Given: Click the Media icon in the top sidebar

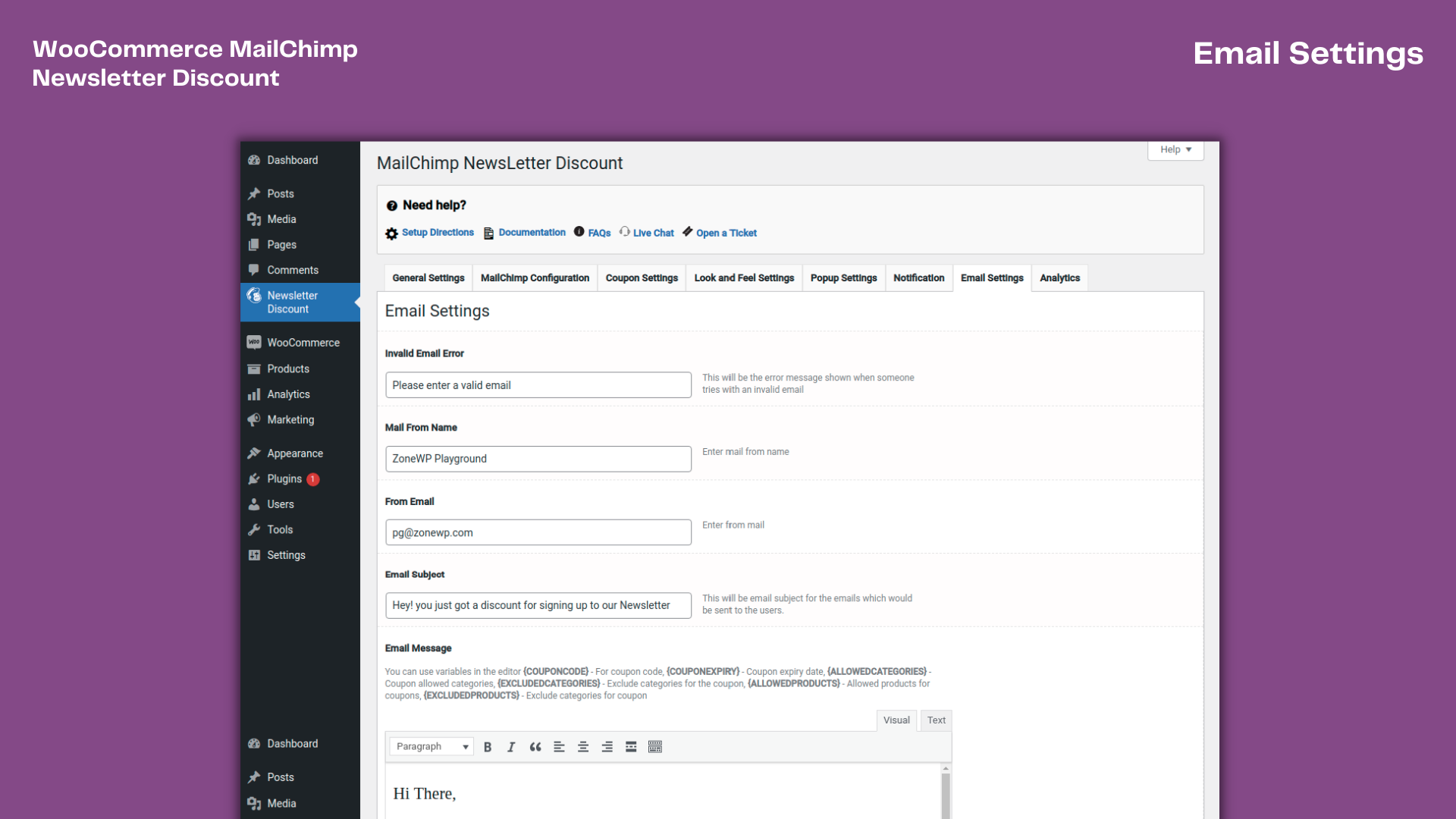Looking at the screenshot, I should click(254, 219).
